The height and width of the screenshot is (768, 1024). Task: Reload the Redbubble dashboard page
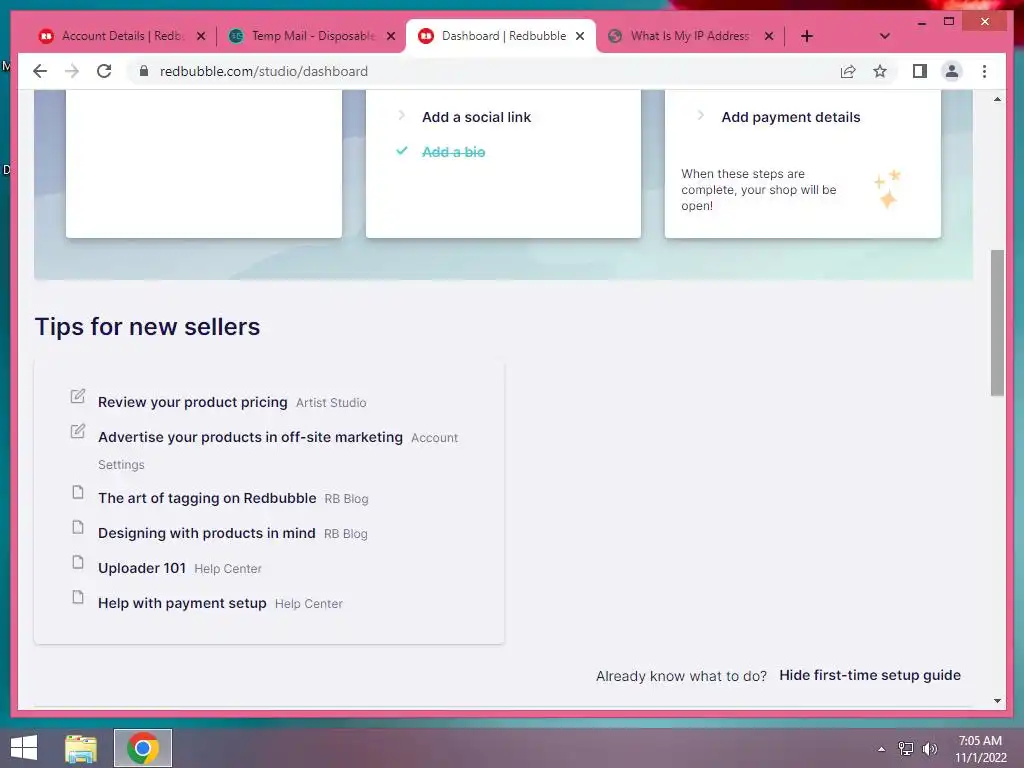point(104,71)
